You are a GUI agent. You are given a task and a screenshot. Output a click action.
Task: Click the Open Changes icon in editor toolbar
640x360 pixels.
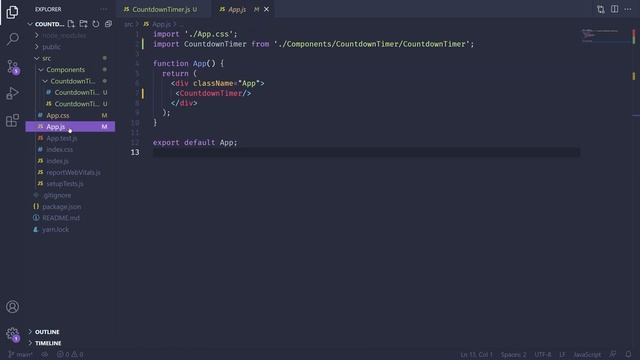coord(600,9)
